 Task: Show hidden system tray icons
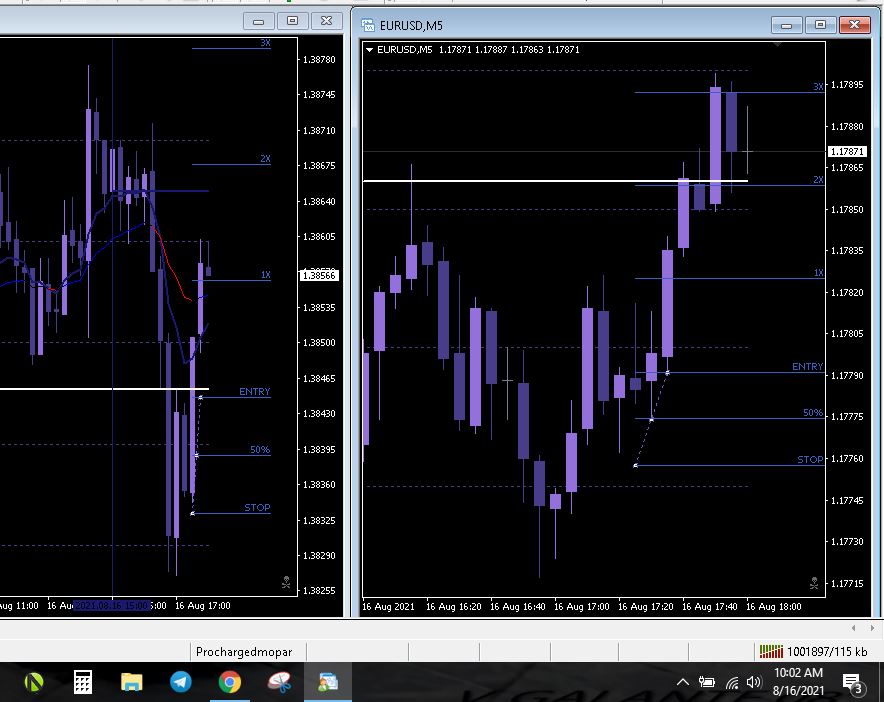[x=683, y=682]
